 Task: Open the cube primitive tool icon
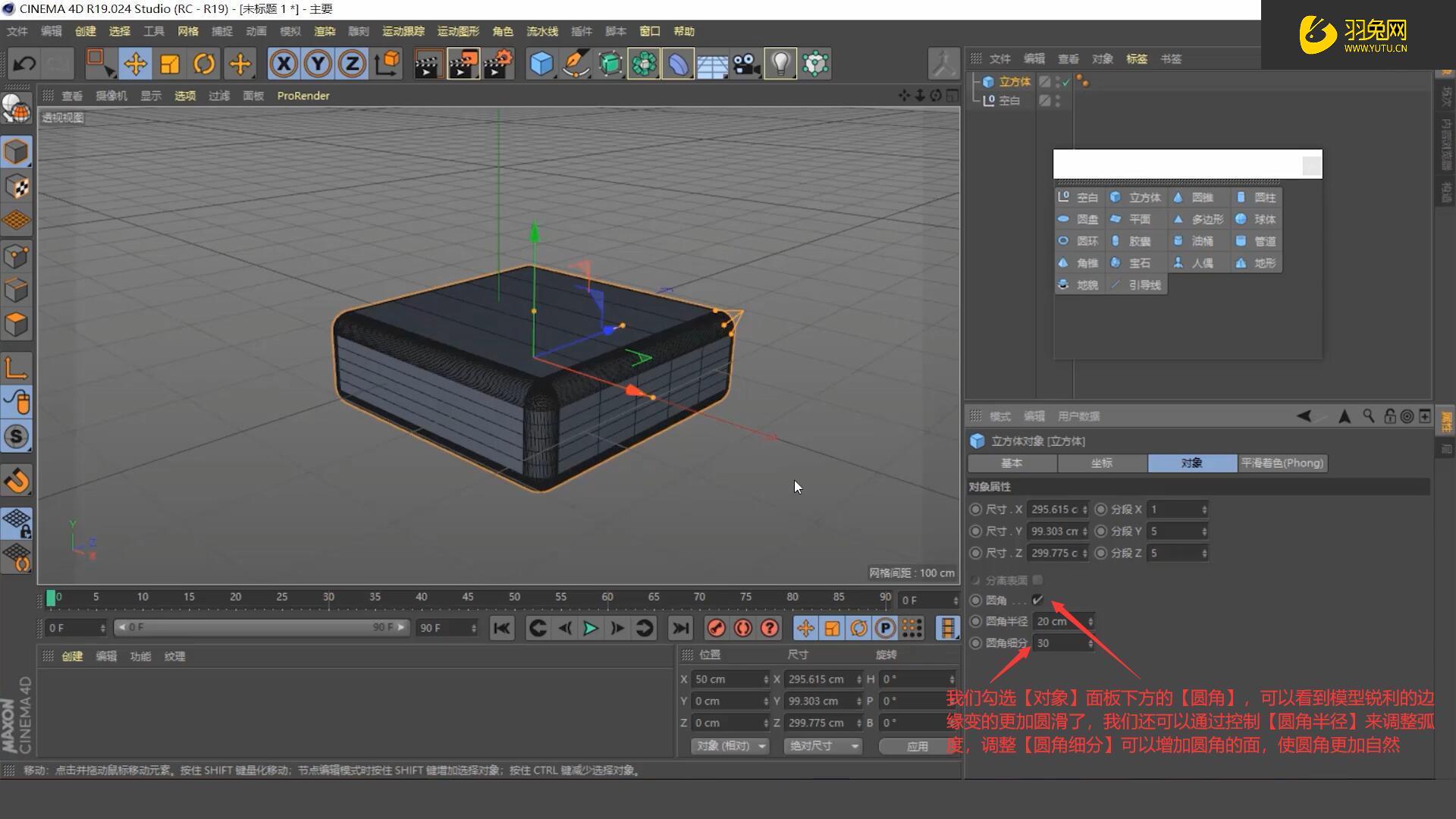[541, 64]
